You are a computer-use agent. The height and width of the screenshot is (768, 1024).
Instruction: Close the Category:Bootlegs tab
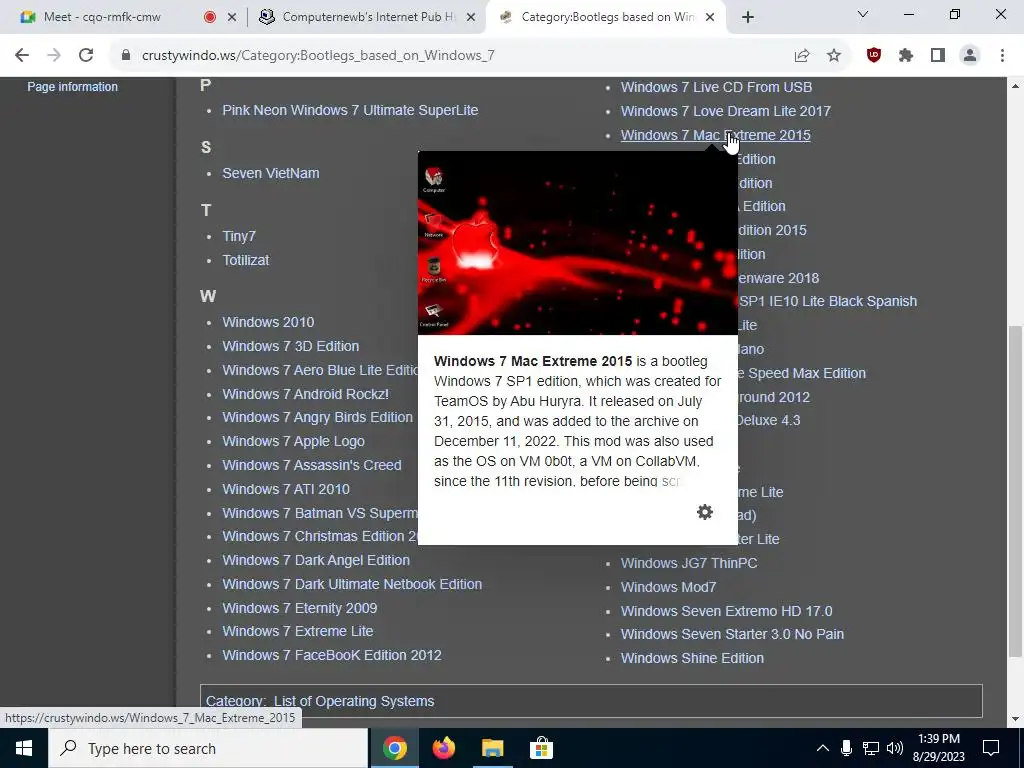[711, 17]
